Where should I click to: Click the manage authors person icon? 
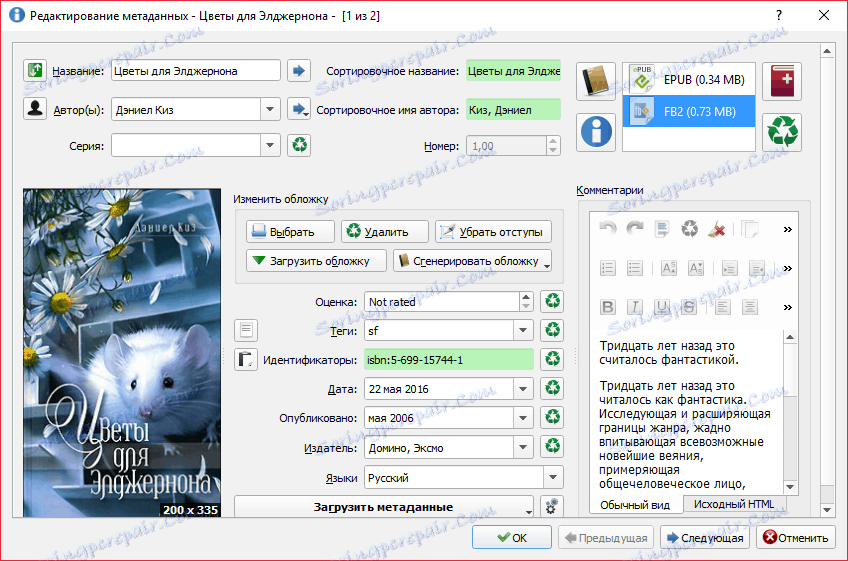point(35,109)
